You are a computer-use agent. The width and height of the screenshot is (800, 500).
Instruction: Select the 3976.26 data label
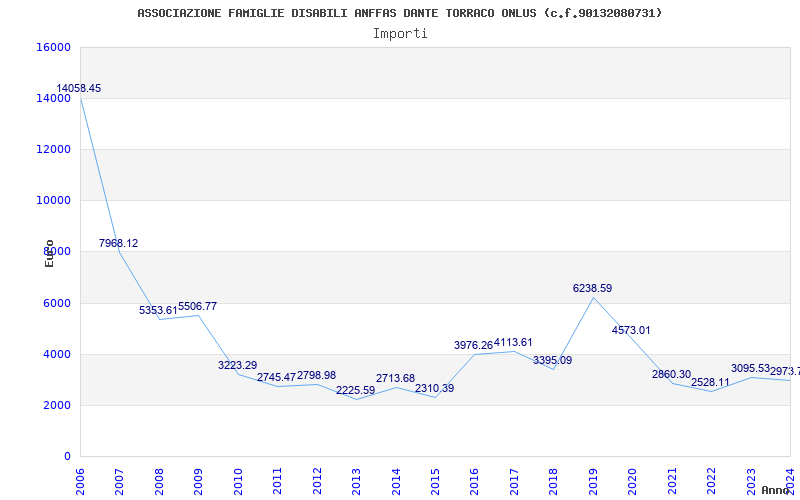coord(473,346)
